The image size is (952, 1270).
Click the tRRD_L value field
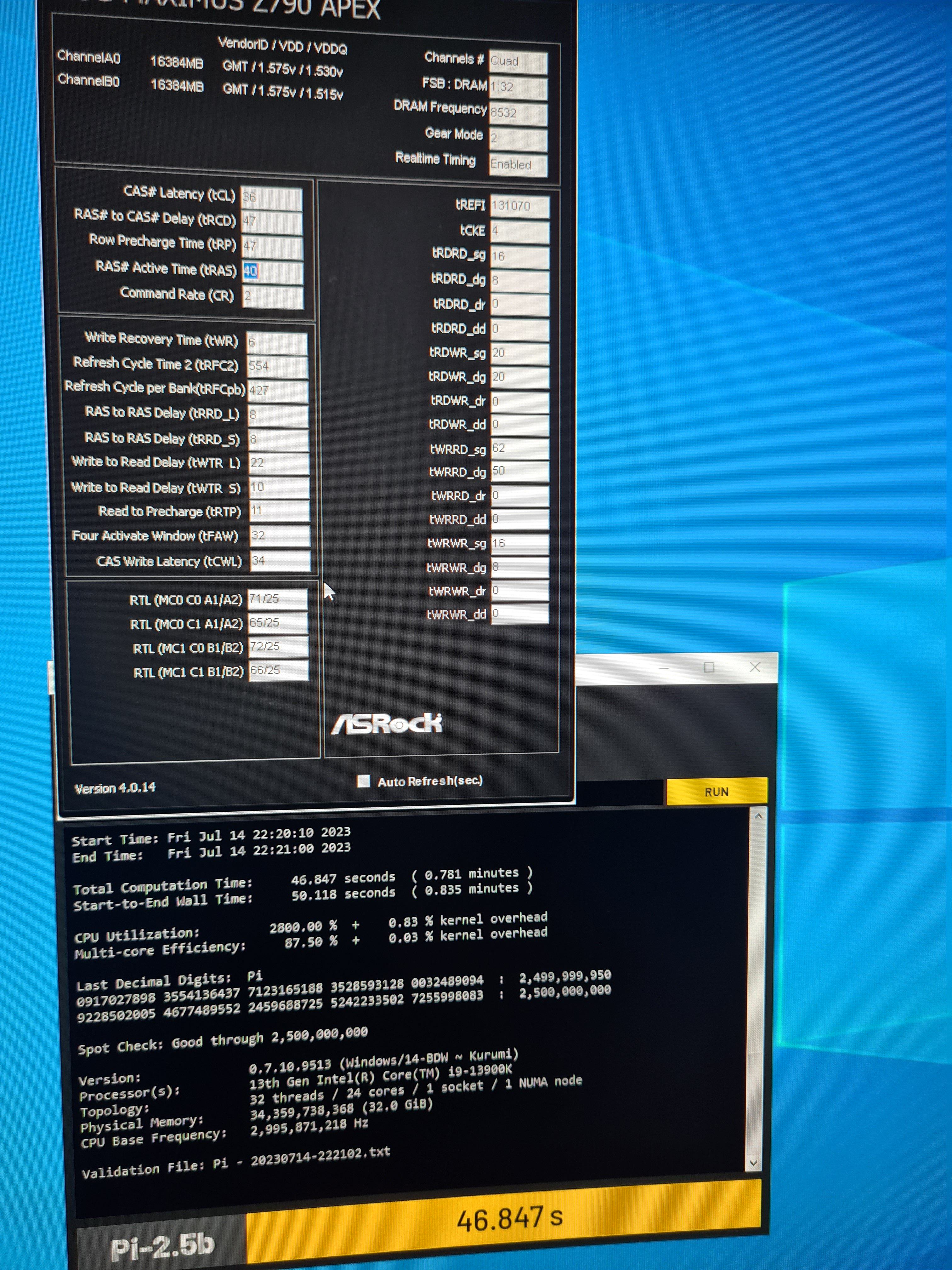point(278,416)
